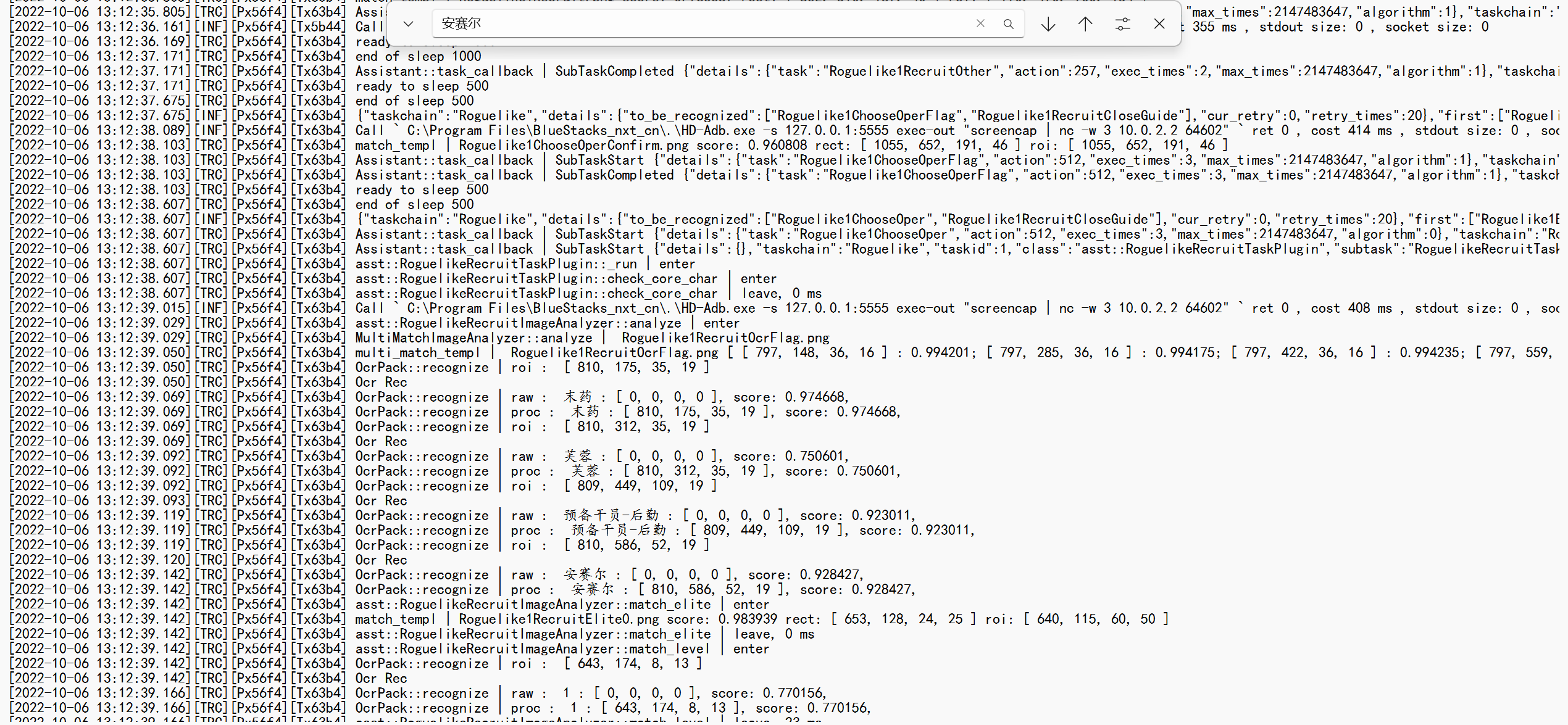Expand the find bar replace chevron
This screenshot has height=725, width=1568.
click(408, 24)
